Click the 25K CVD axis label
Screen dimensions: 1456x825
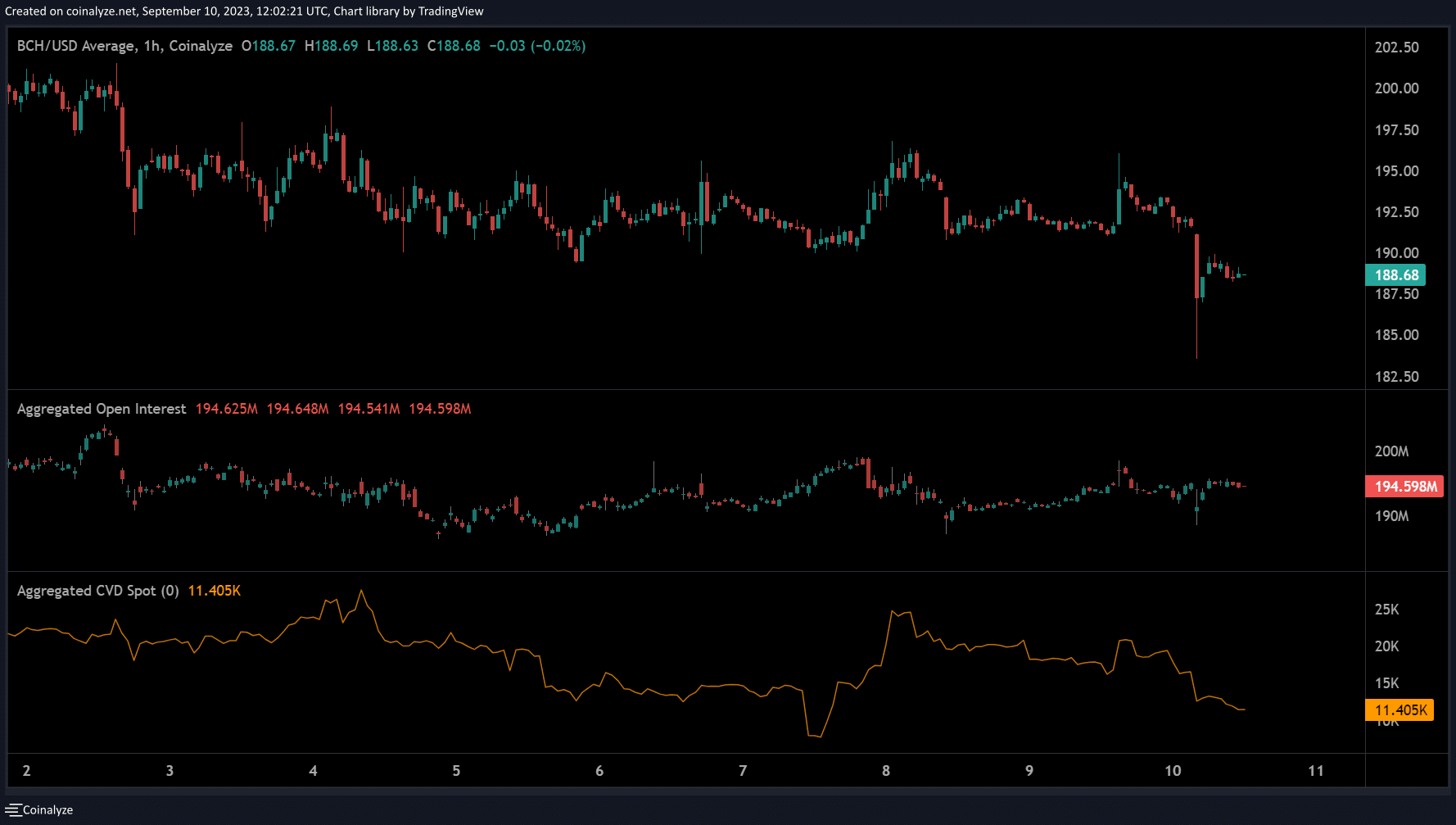click(1387, 610)
